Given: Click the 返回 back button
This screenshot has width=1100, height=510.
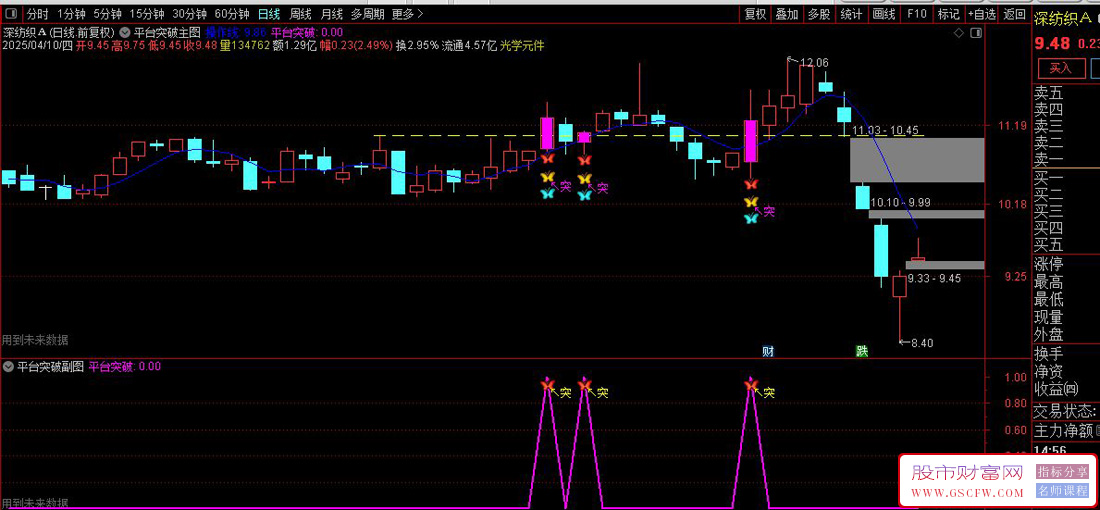Looking at the screenshot, I should [x=1014, y=14].
